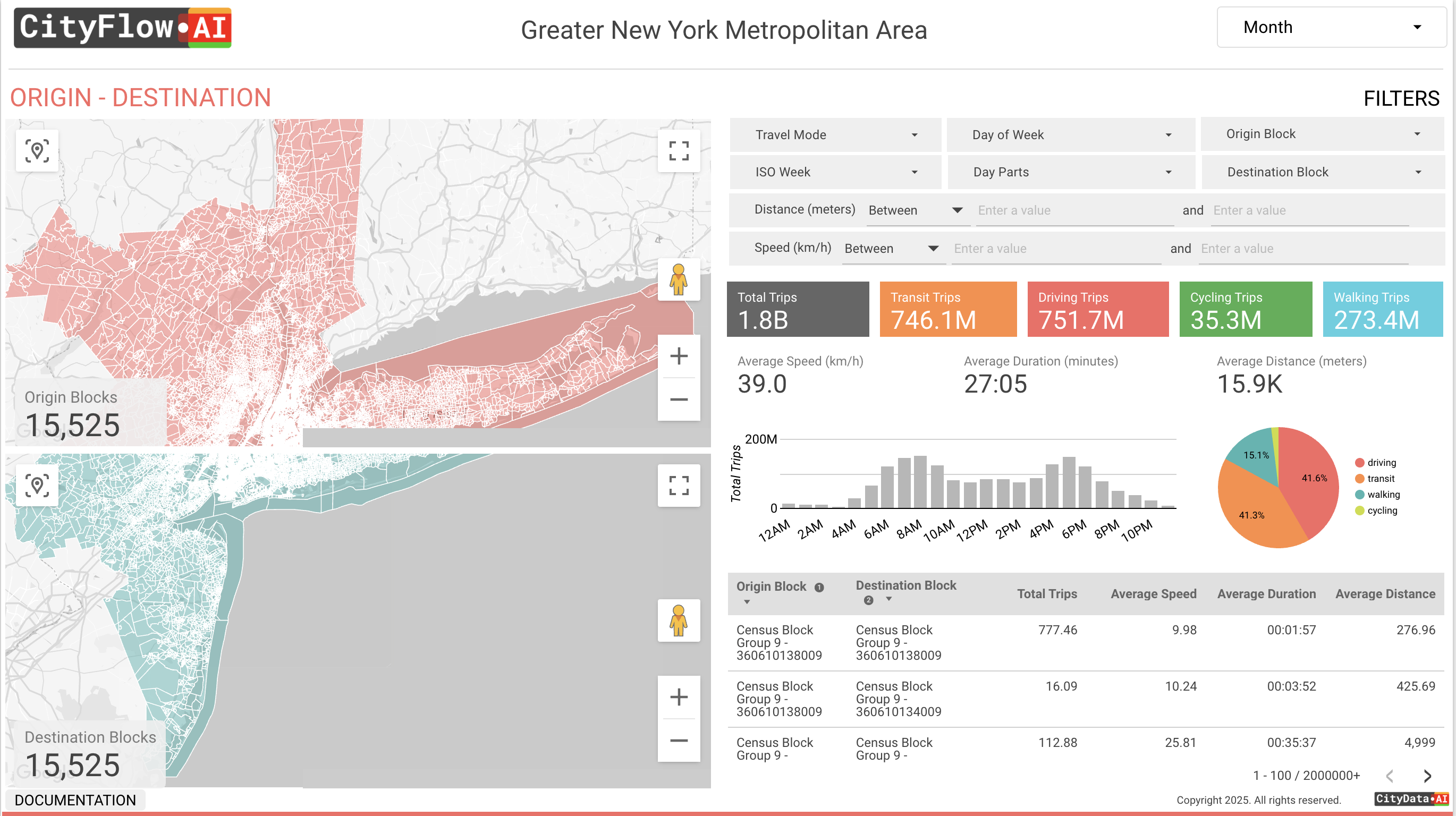The height and width of the screenshot is (816, 1456).
Task: Click the cycling legend entry
Action: pyautogui.click(x=1376, y=511)
